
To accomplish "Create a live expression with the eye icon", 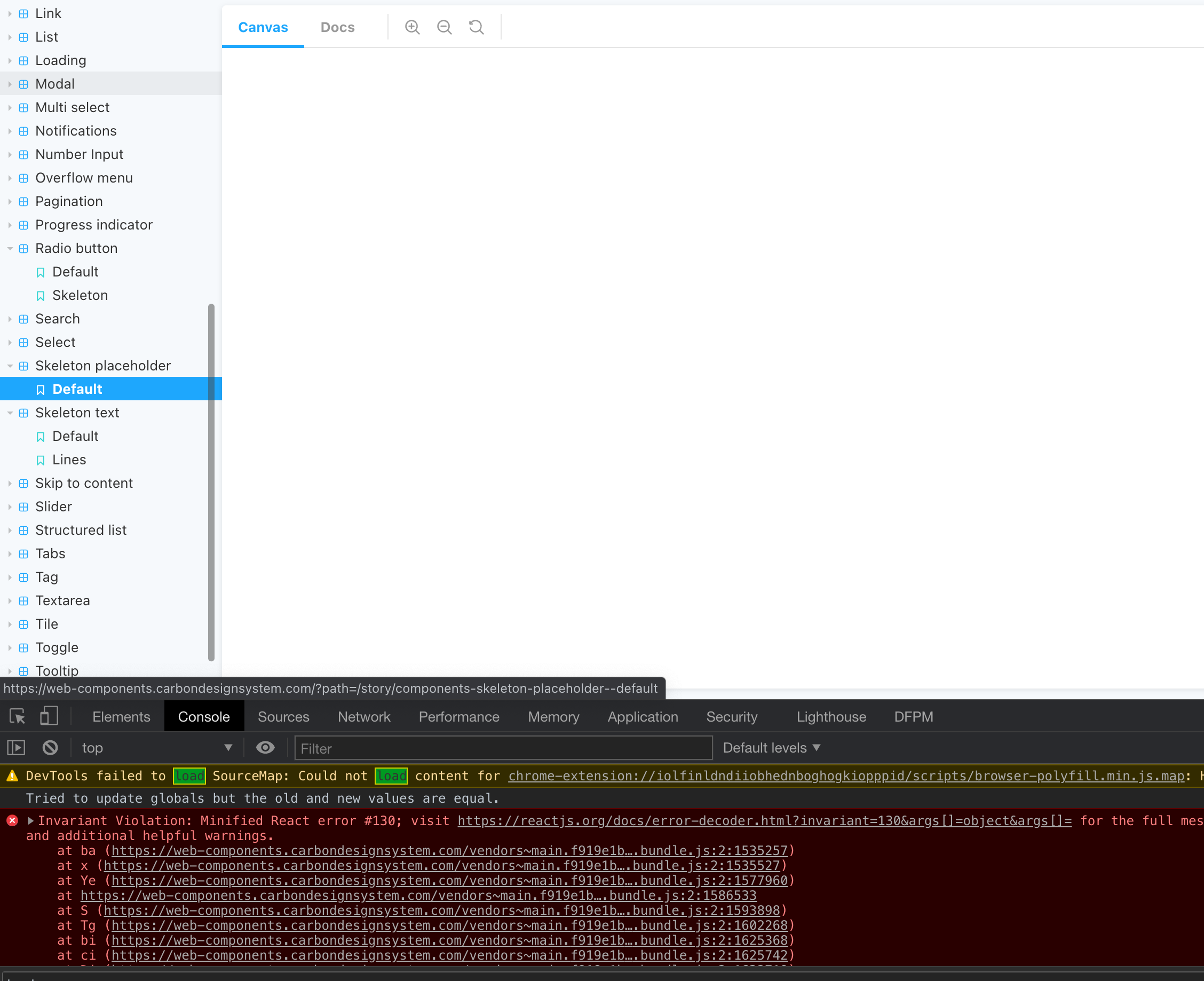I will point(265,747).
